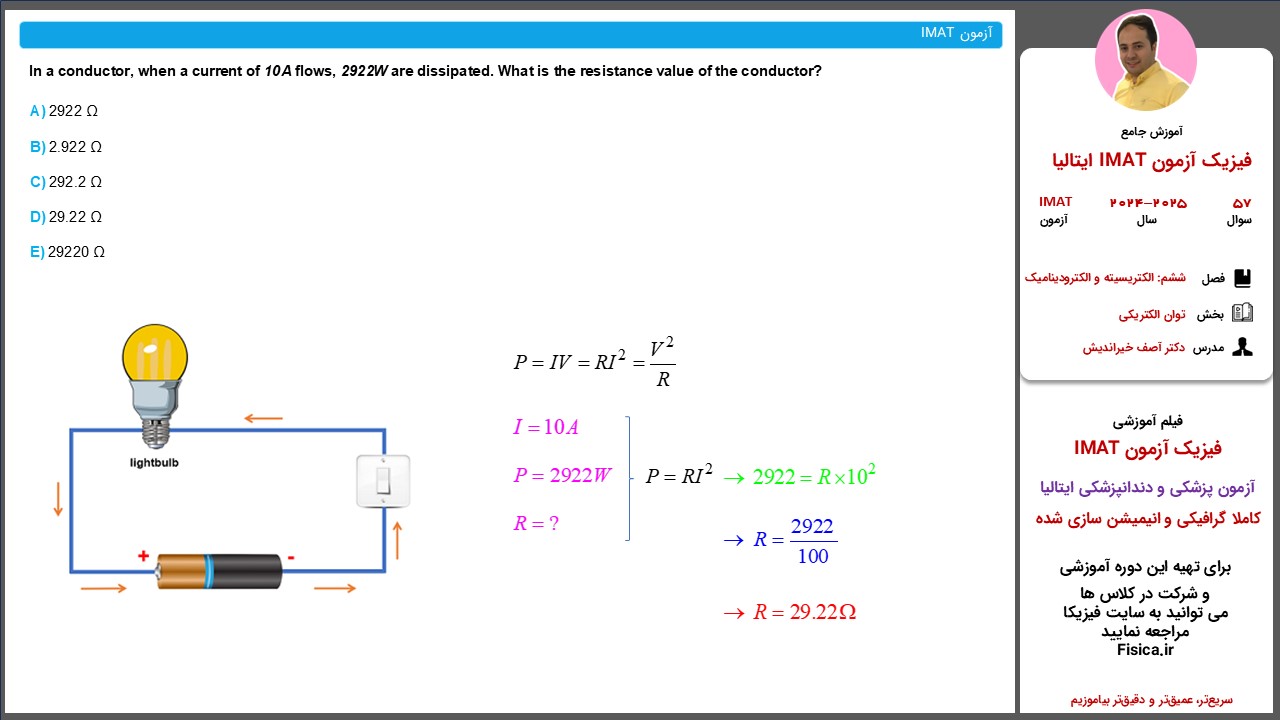Viewport: 1280px width, 720px height.
Task: Open the Fisica.ir website link
Action: point(1145,649)
